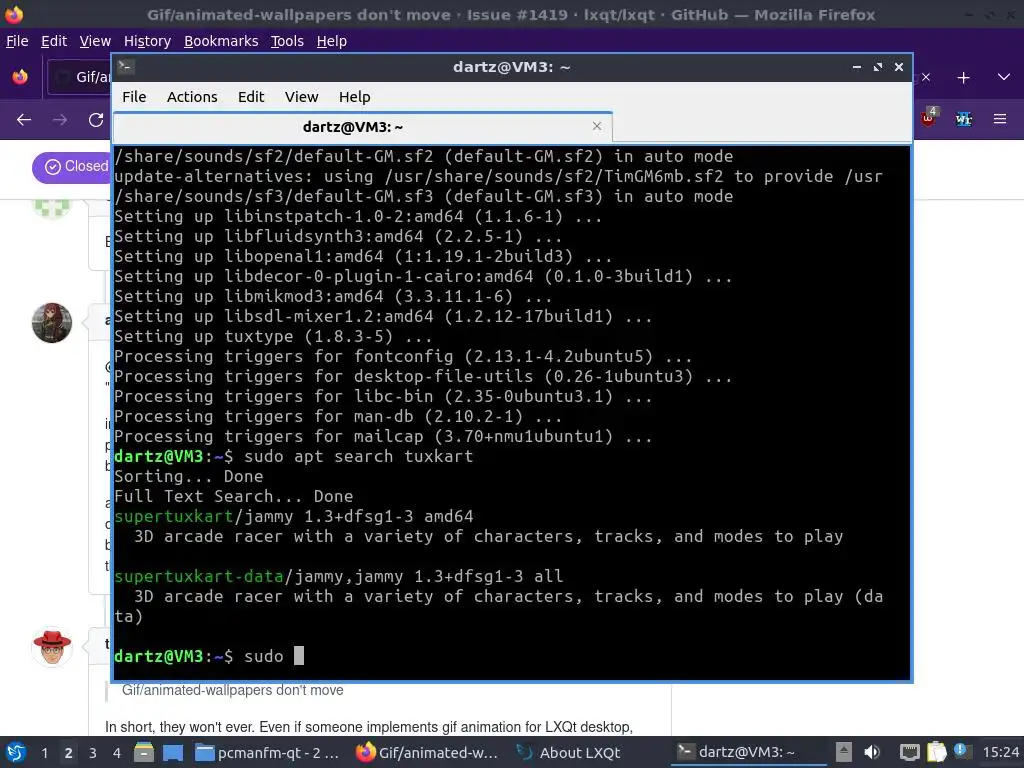Image resolution: width=1024 pixels, height=768 pixels.
Task: Click 'Full Text Search... Done' line
Action: [x=233, y=496]
